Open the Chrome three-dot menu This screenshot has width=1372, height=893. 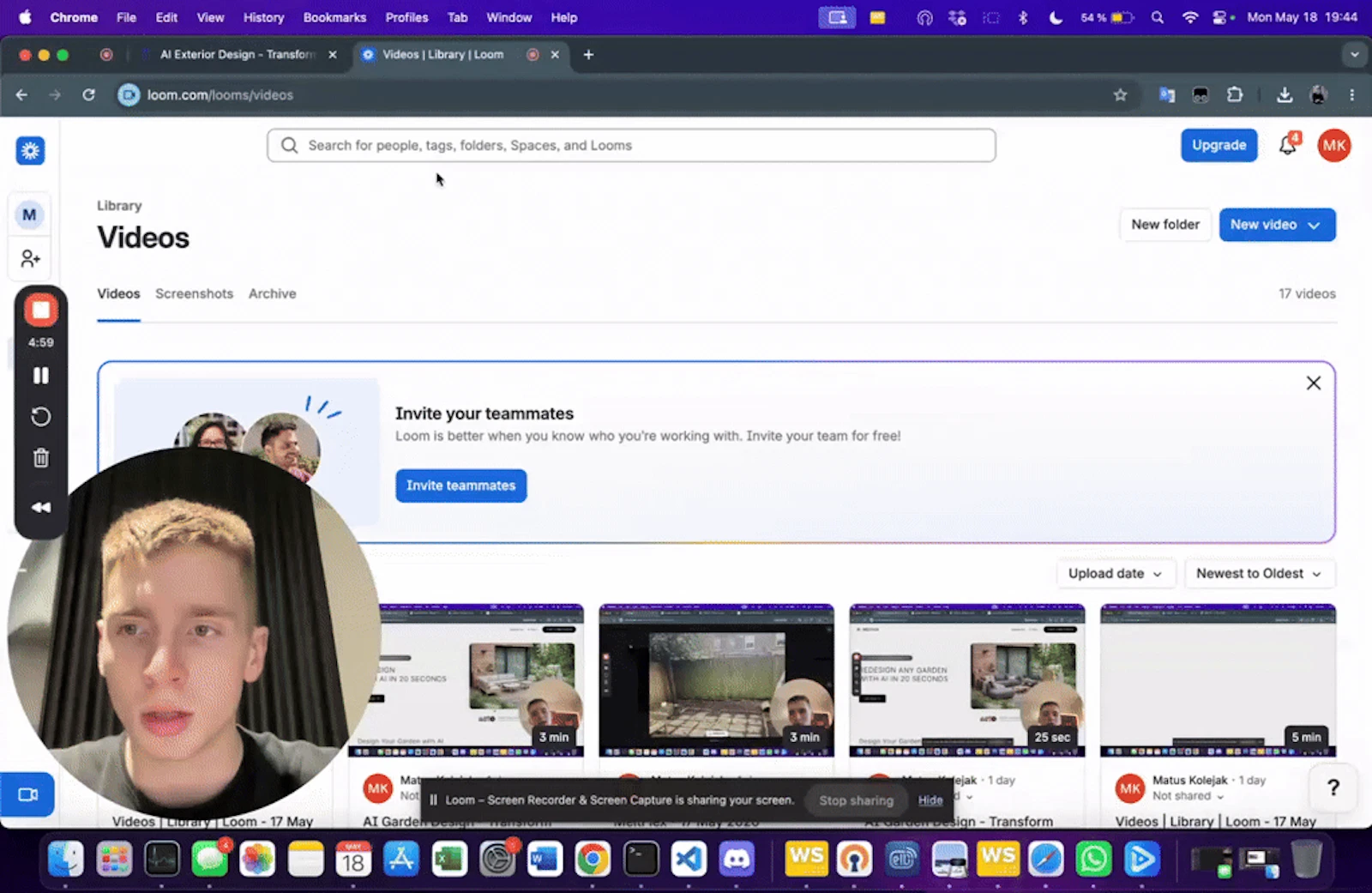click(1352, 95)
